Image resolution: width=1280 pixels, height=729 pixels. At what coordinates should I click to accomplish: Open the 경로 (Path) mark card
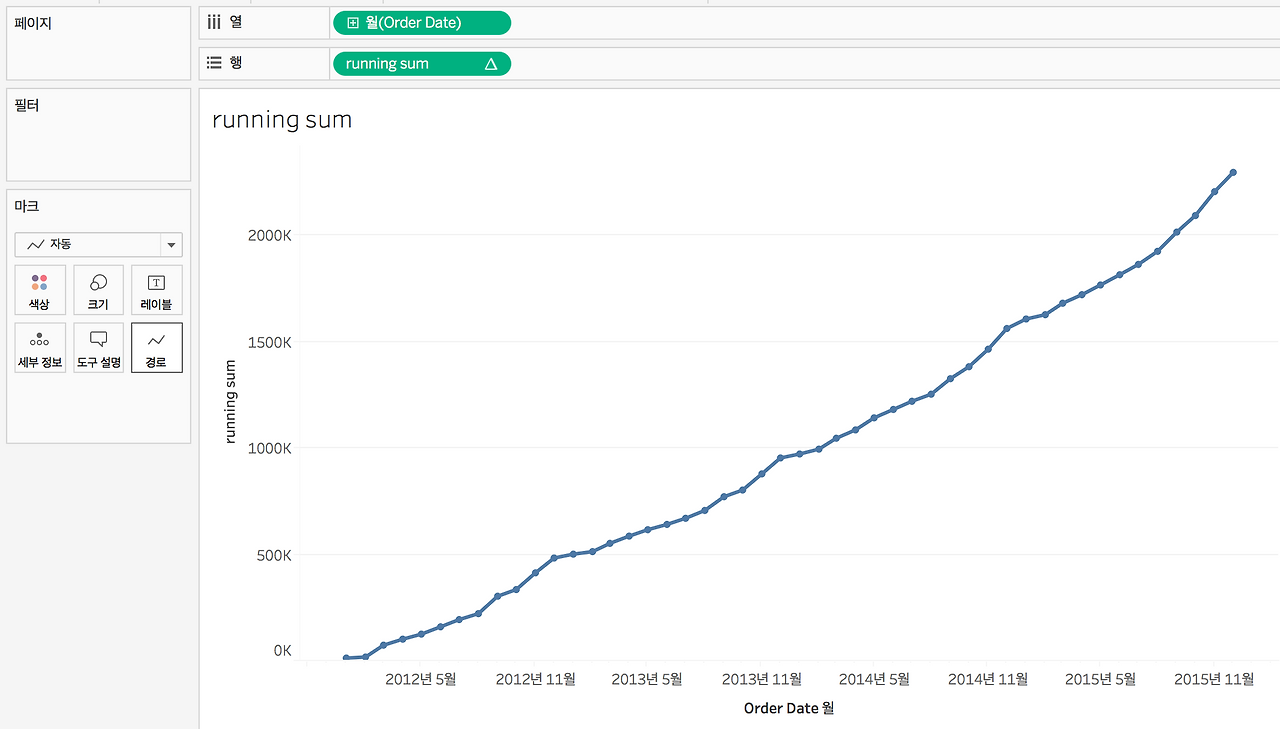157,347
